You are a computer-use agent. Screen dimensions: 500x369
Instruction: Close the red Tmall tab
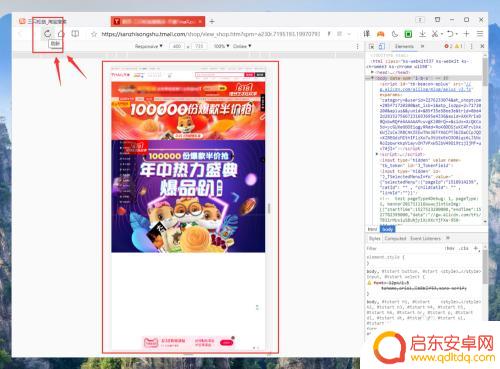[x=200, y=21]
